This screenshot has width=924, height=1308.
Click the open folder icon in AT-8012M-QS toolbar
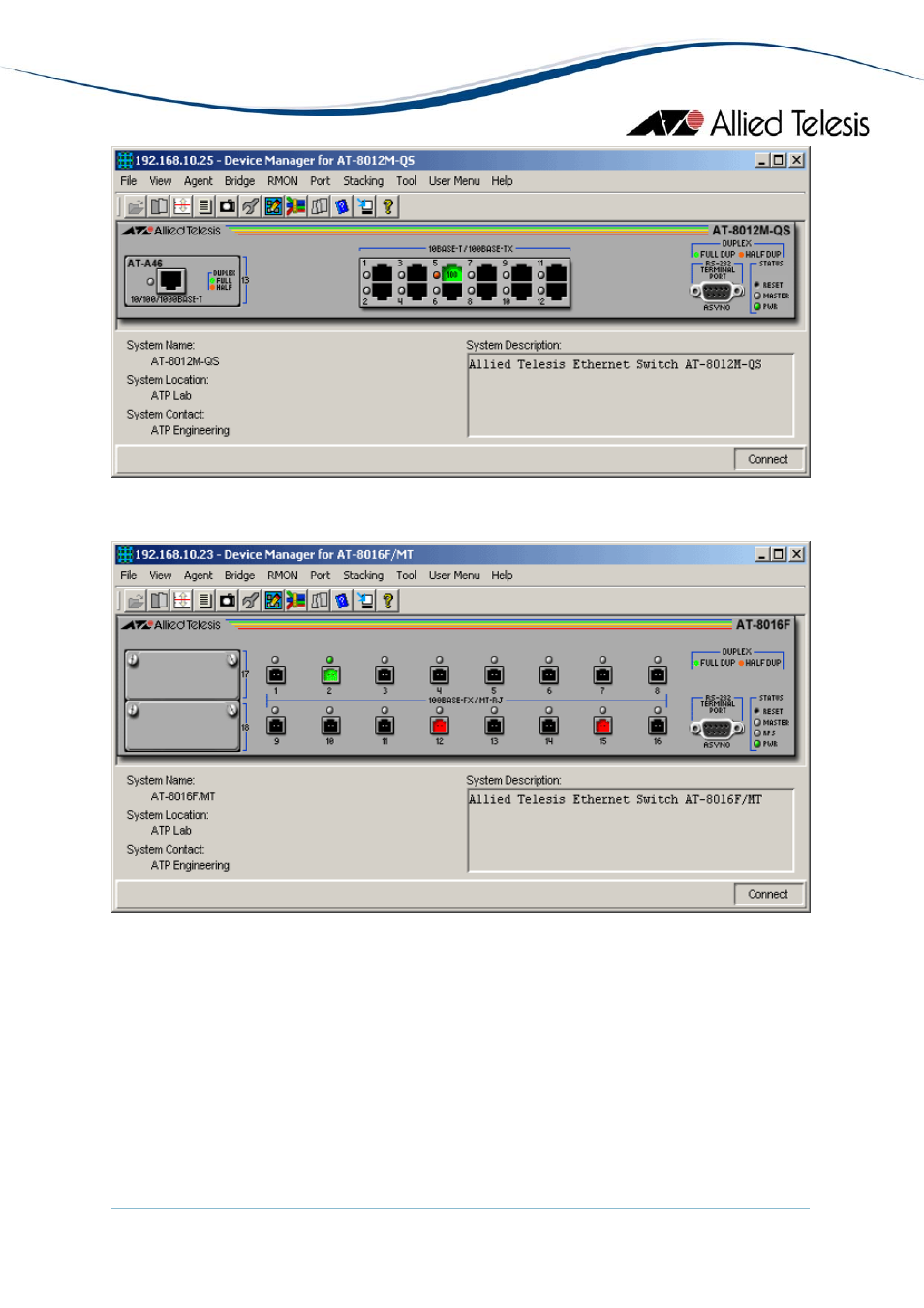136,206
